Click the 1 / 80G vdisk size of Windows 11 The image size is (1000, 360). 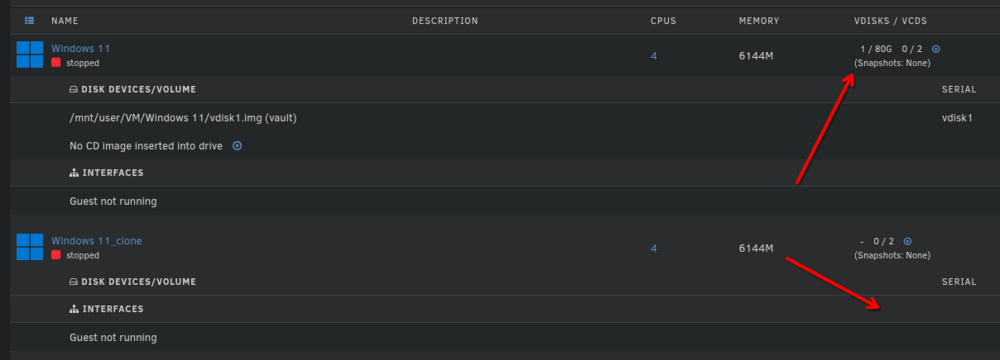876,49
